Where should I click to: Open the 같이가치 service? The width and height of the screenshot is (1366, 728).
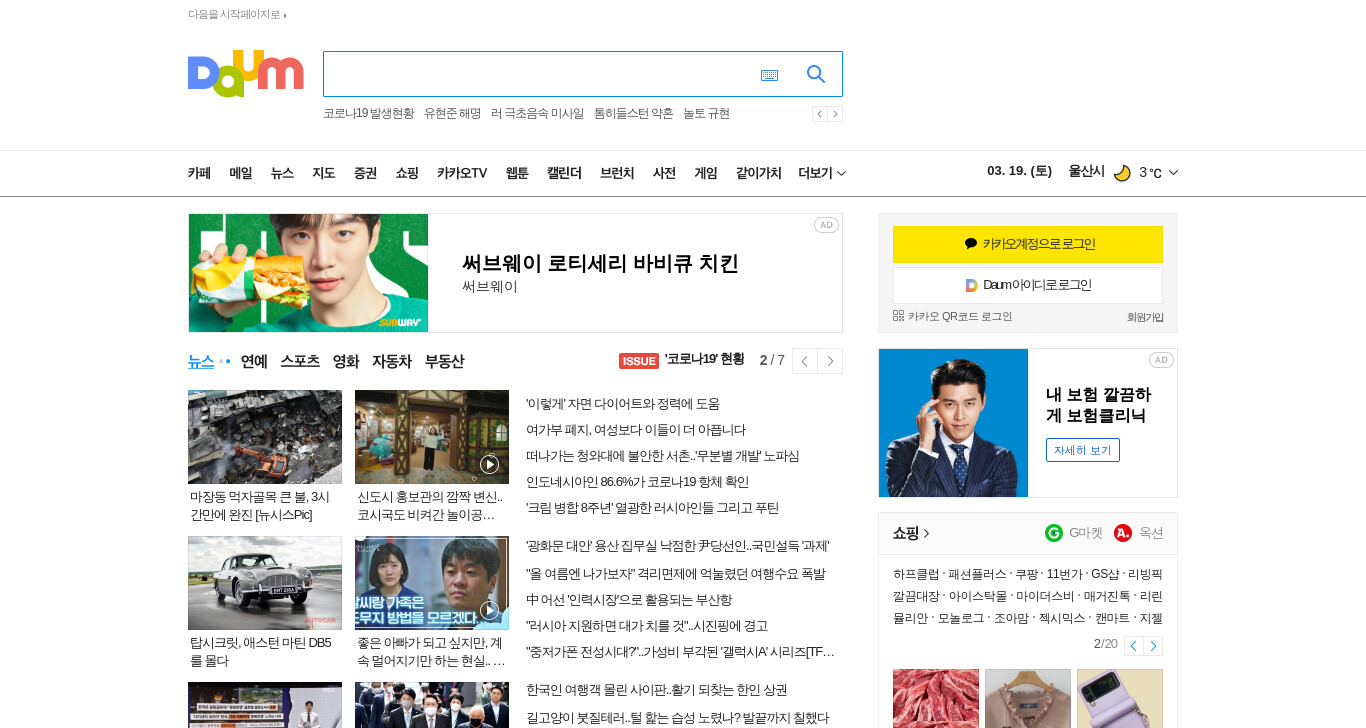[759, 173]
